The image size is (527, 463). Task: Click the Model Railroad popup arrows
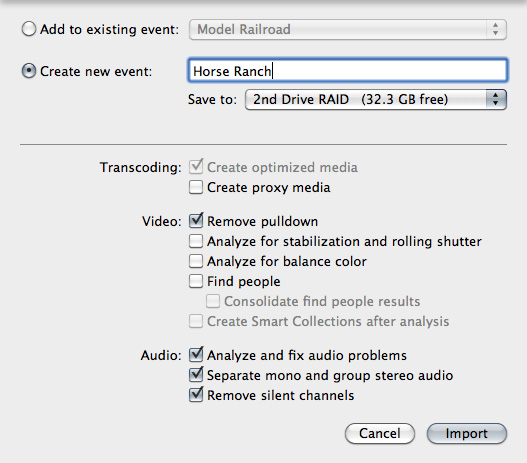point(496,29)
